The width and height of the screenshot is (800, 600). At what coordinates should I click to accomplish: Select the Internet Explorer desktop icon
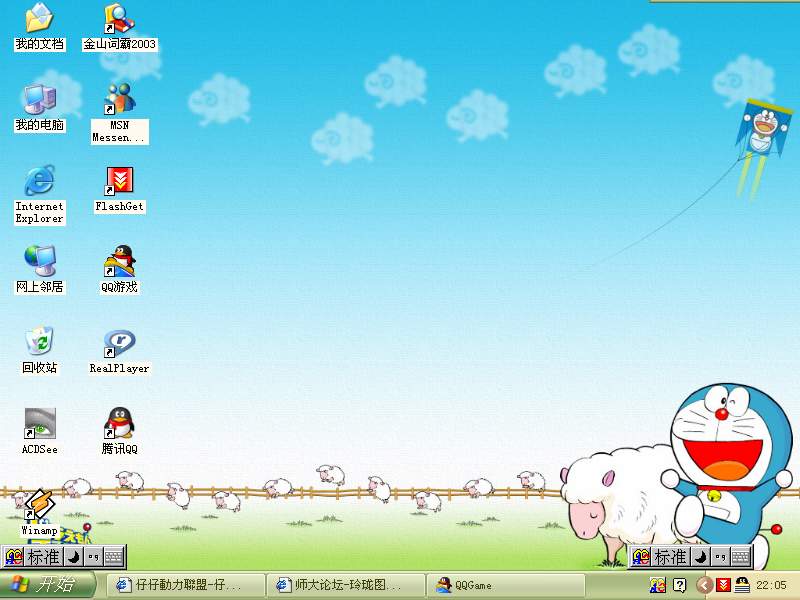(x=39, y=182)
